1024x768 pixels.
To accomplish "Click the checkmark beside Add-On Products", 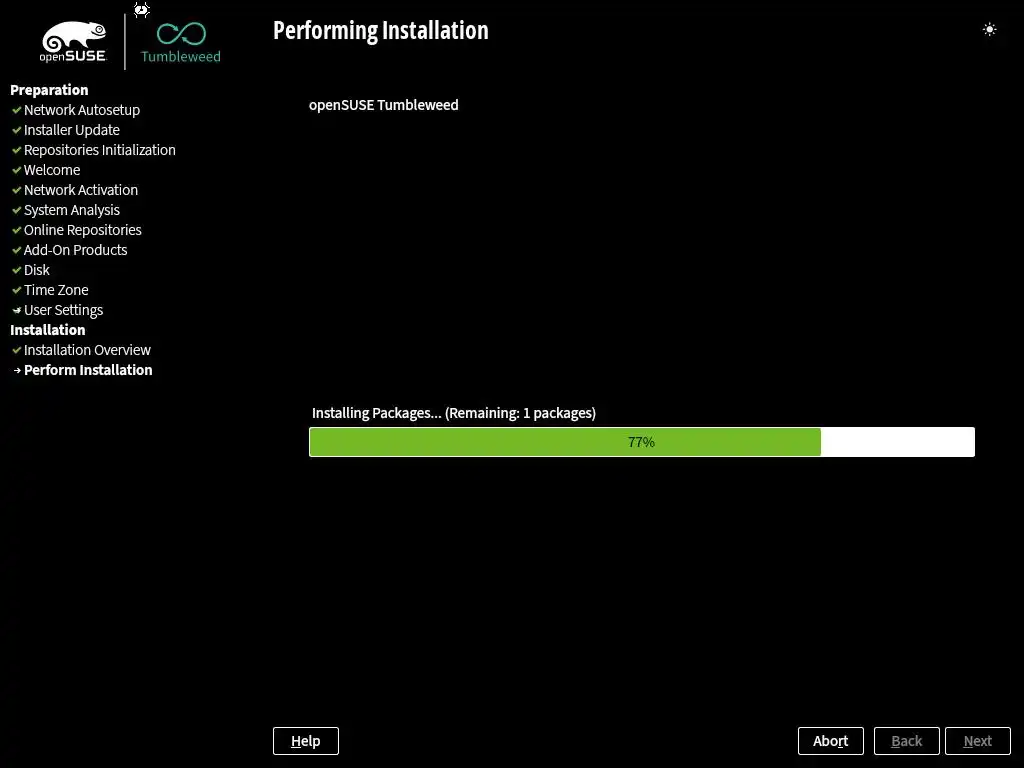I will 16,250.
